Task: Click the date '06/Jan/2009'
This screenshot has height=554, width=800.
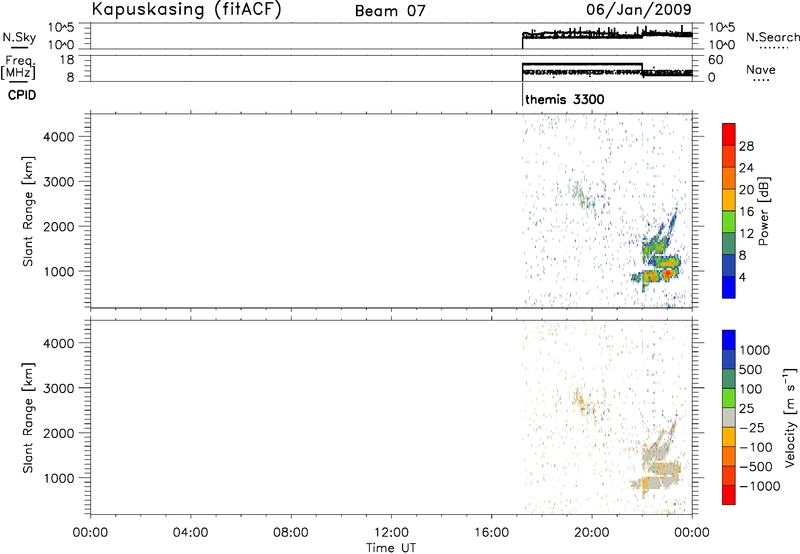Action: (x=638, y=9)
